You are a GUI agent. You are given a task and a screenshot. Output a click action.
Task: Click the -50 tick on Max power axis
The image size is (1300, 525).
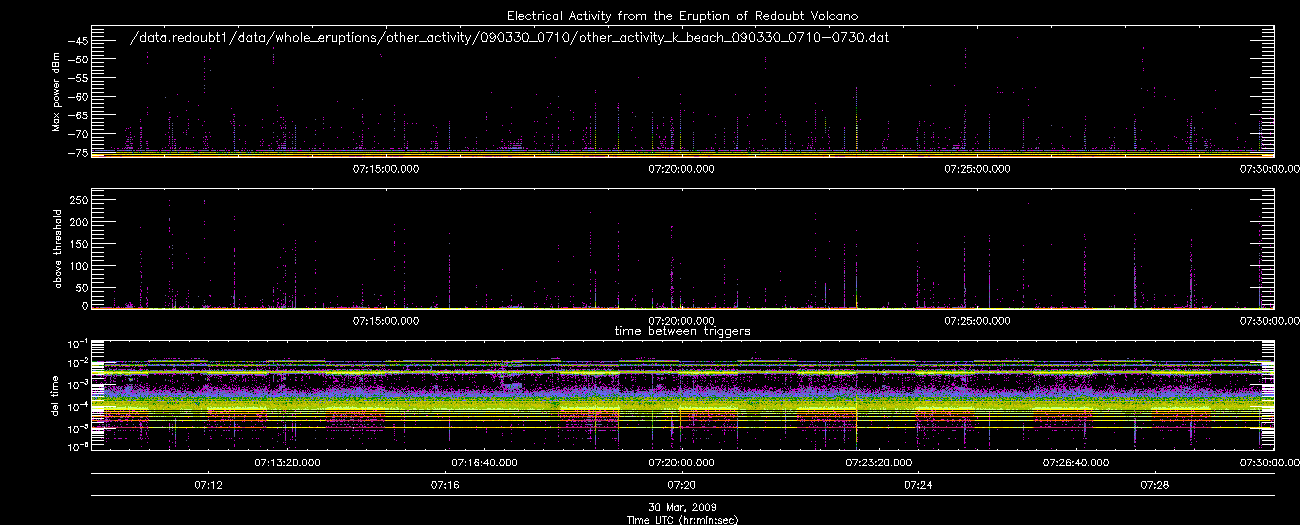[77, 59]
